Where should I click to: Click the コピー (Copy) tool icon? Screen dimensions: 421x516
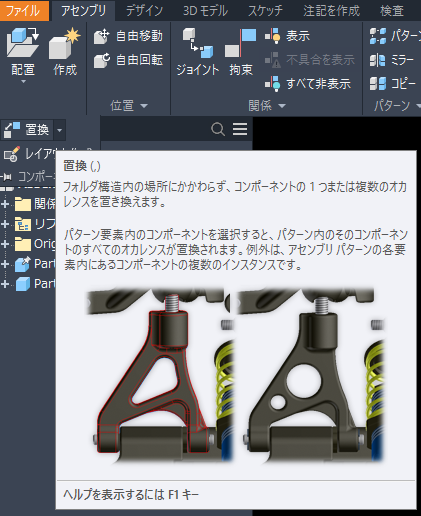click(378, 83)
